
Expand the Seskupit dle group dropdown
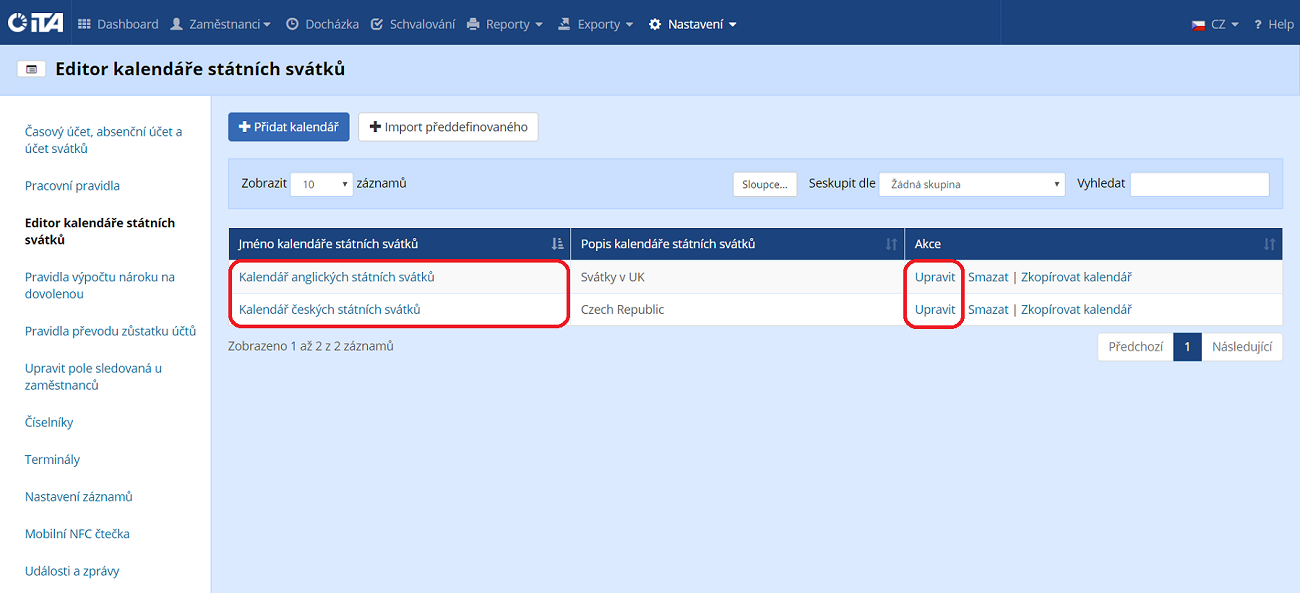point(972,184)
